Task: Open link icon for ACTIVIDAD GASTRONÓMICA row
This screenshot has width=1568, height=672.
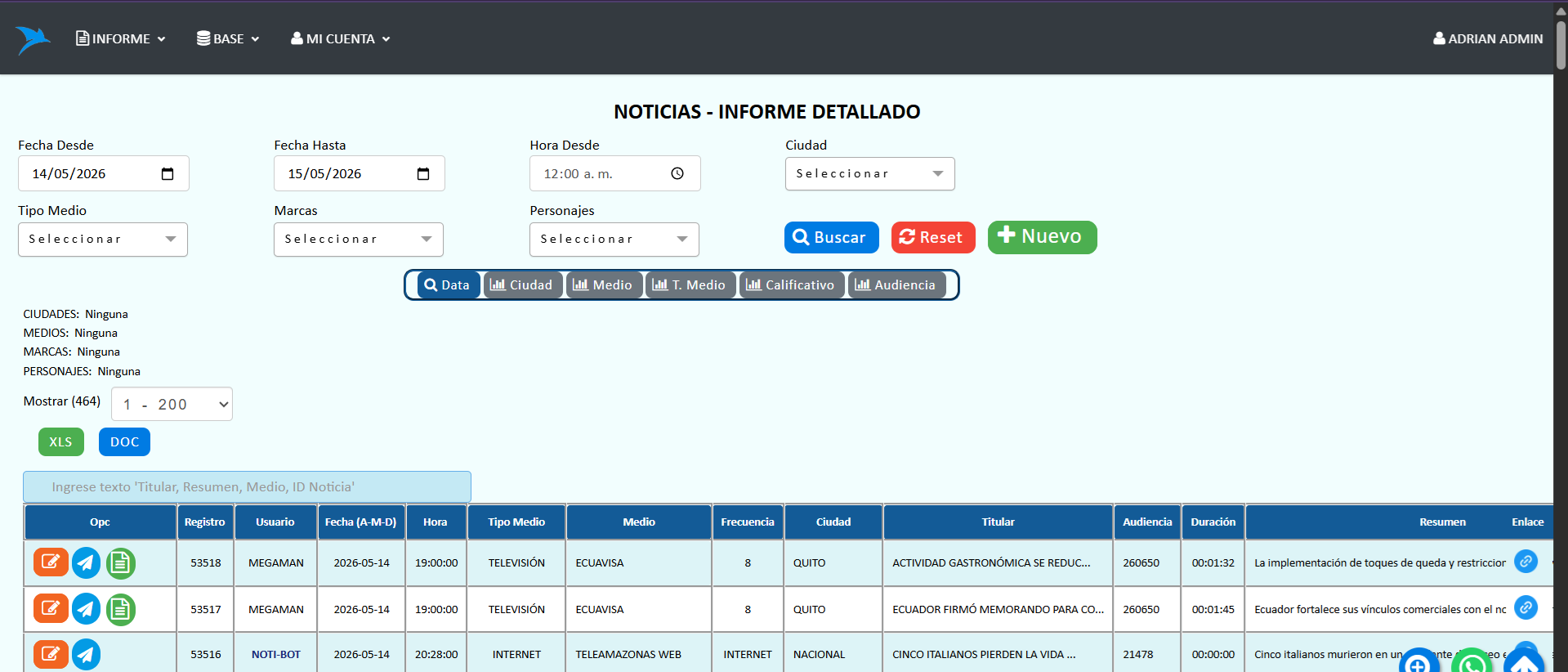Action: pyautogui.click(x=1526, y=562)
